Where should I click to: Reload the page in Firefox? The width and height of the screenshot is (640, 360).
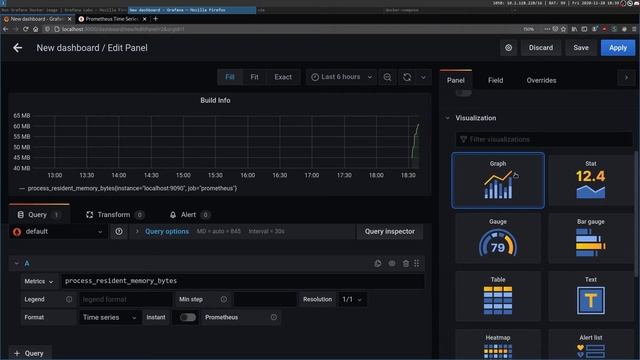(x=25, y=29)
